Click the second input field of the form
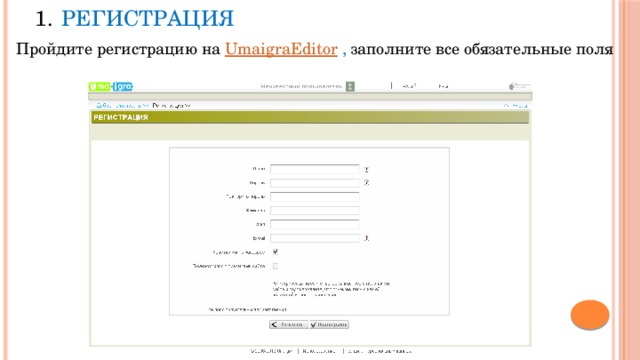The width and height of the screenshot is (640, 360). tap(315, 183)
